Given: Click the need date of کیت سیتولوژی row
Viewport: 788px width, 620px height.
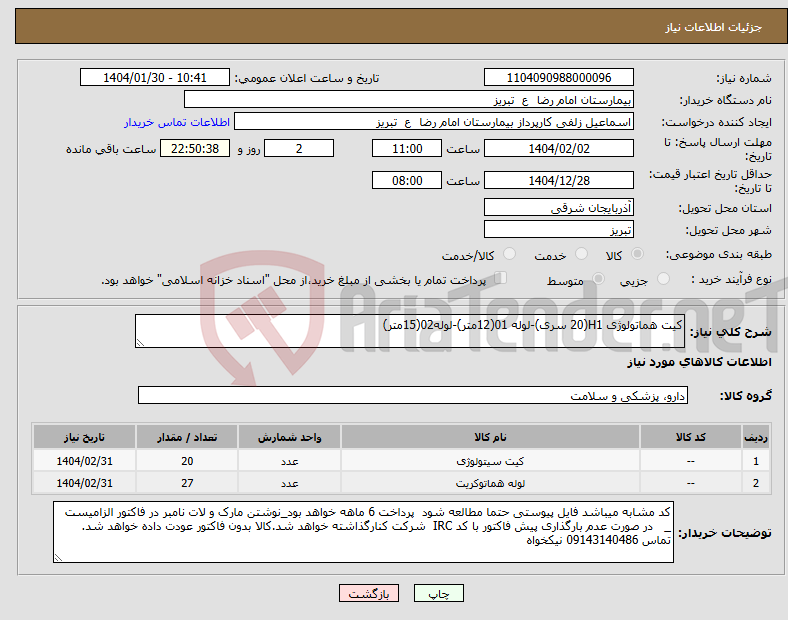Looking at the screenshot, I should click(x=84, y=461).
